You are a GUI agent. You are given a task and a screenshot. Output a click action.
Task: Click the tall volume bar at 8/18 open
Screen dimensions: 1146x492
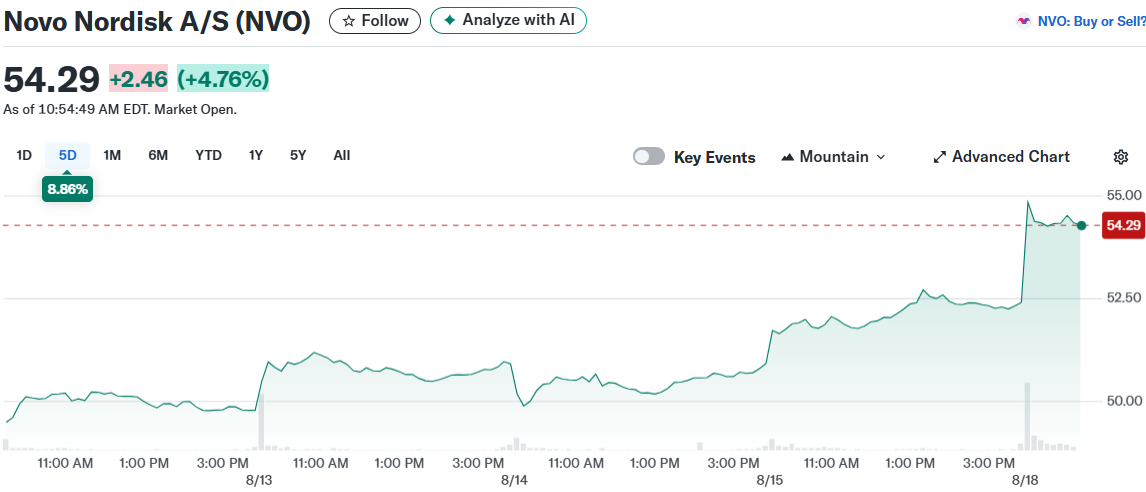[x=1027, y=416]
